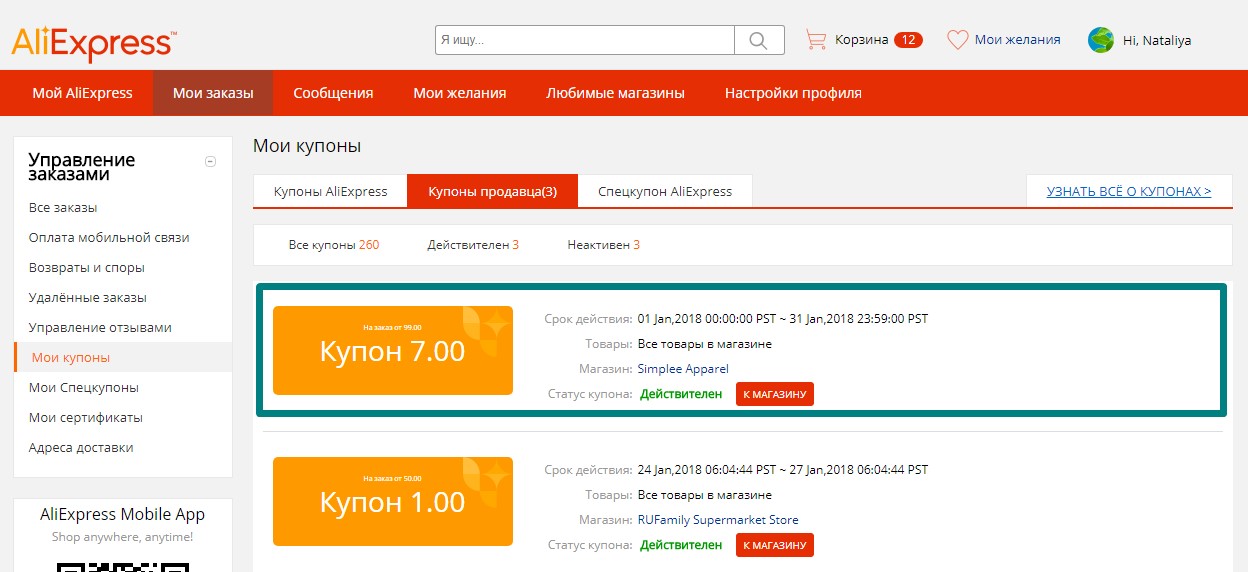
Task: Click К МАГАЗИНУ button for Simplee Apparel
Action: tap(775, 394)
